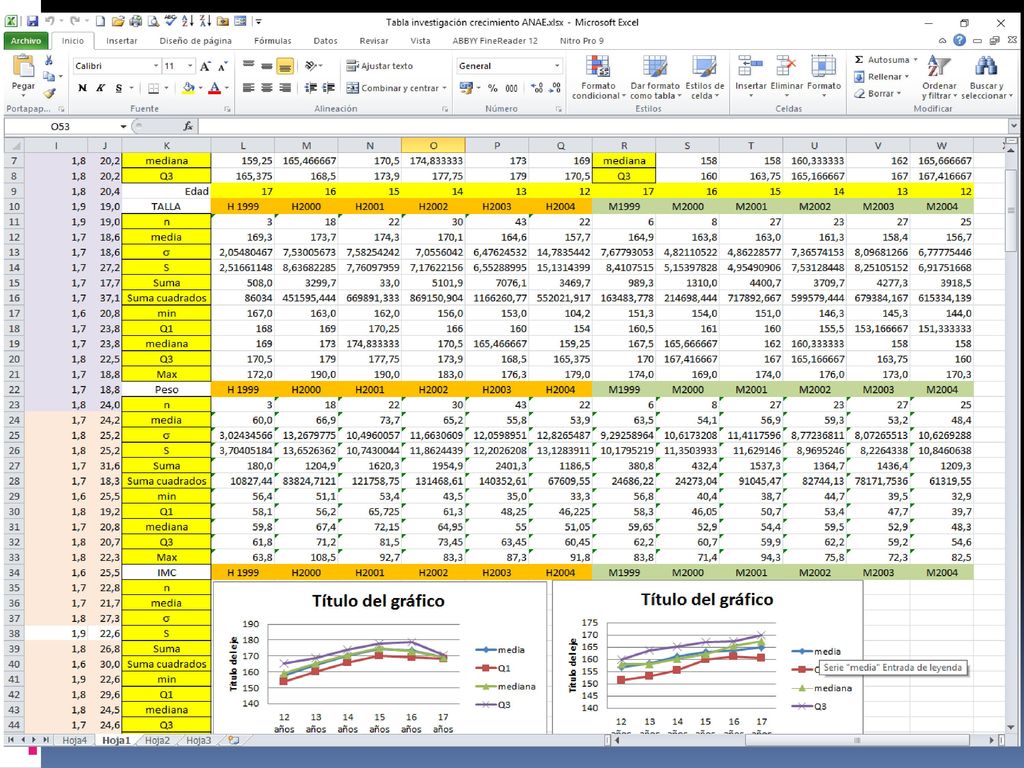This screenshot has width=1024, height=768.
Task: Decrease decimal places
Action: click(x=555, y=88)
